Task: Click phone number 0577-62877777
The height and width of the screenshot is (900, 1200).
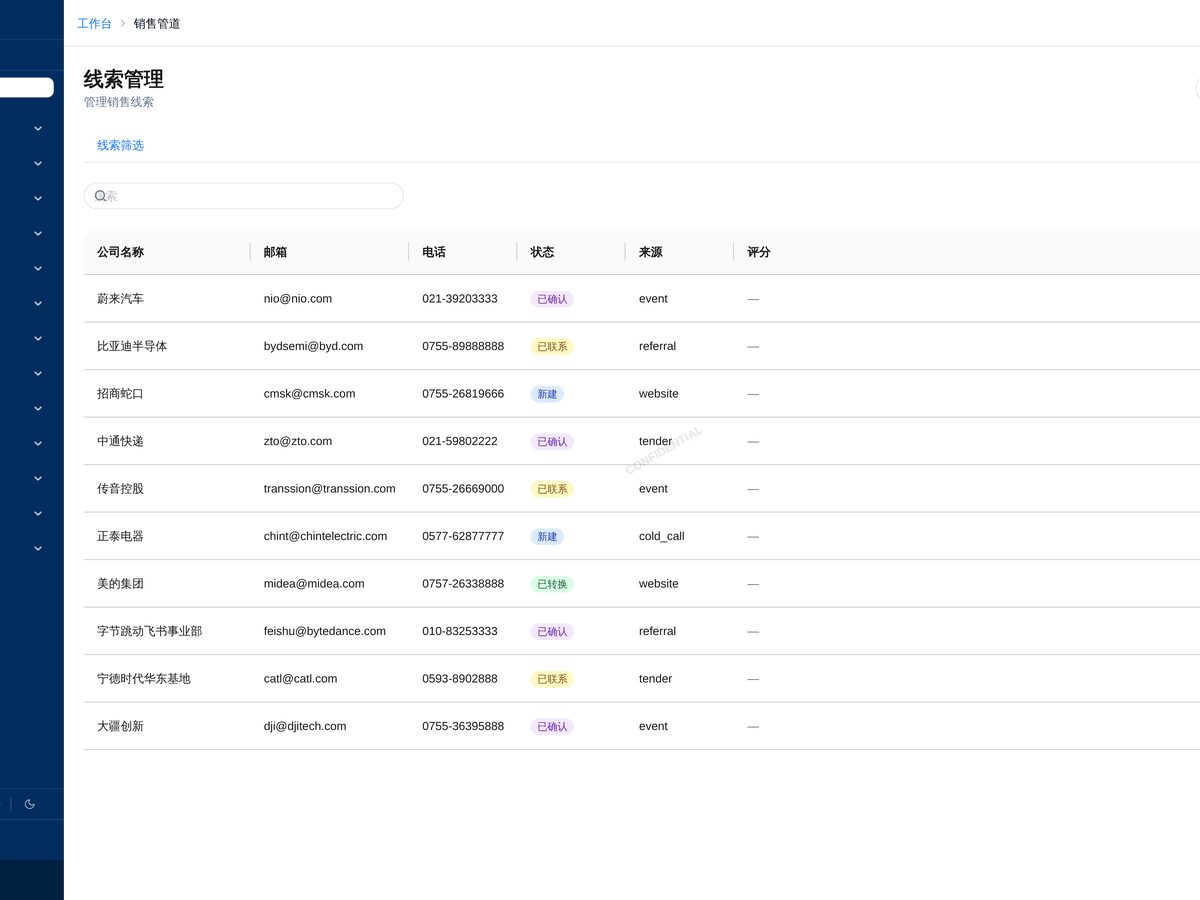Action: (x=463, y=536)
